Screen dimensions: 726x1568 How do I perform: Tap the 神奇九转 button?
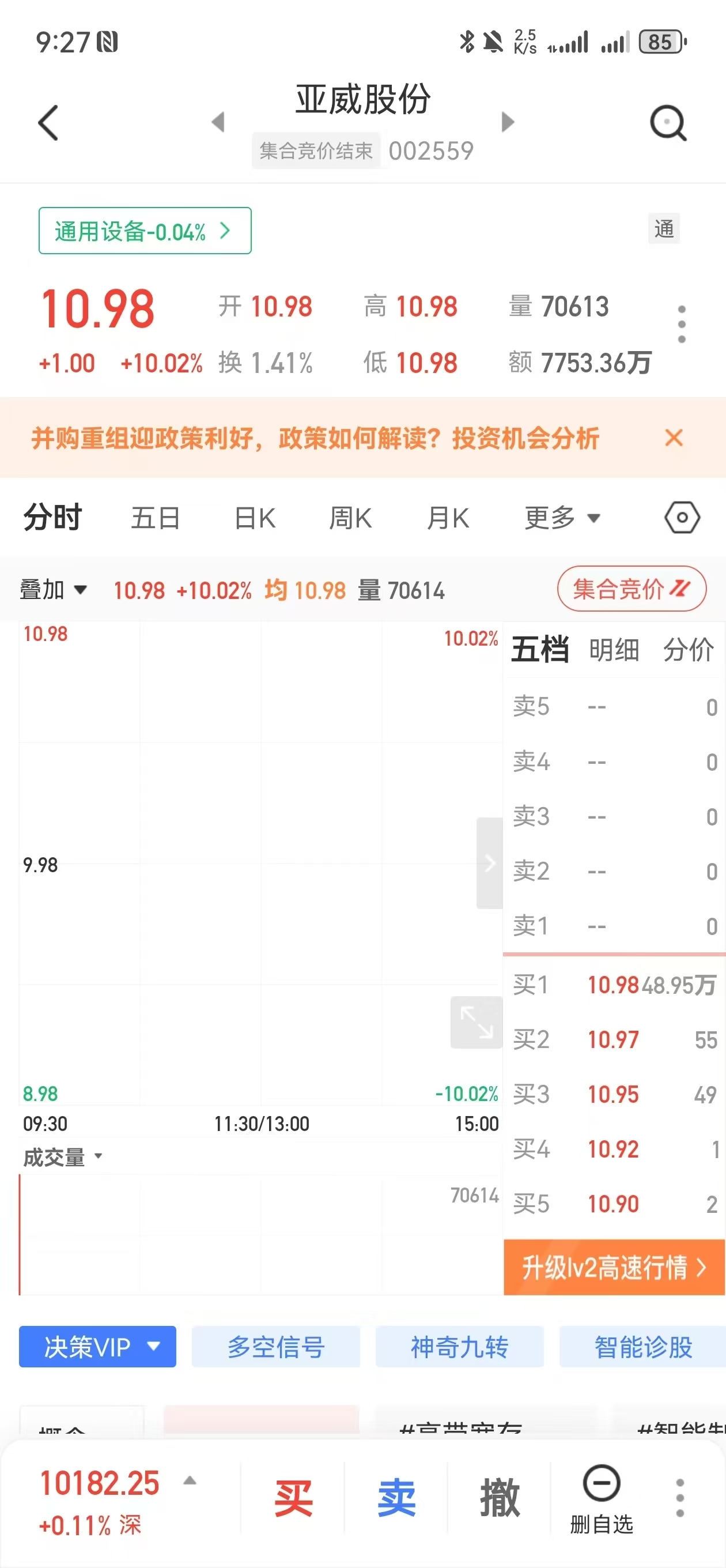(x=459, y=1347)
